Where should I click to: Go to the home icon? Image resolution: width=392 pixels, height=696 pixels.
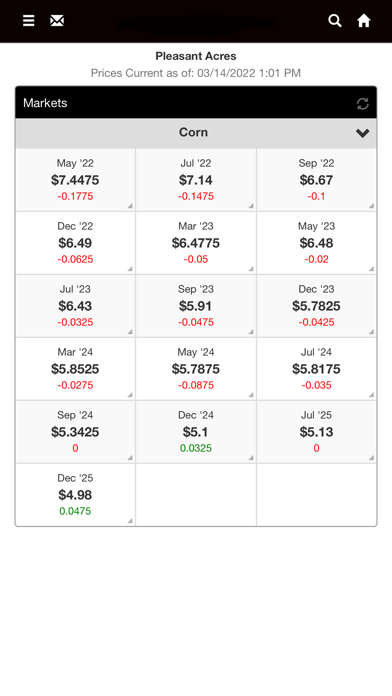tap(364, 20)
